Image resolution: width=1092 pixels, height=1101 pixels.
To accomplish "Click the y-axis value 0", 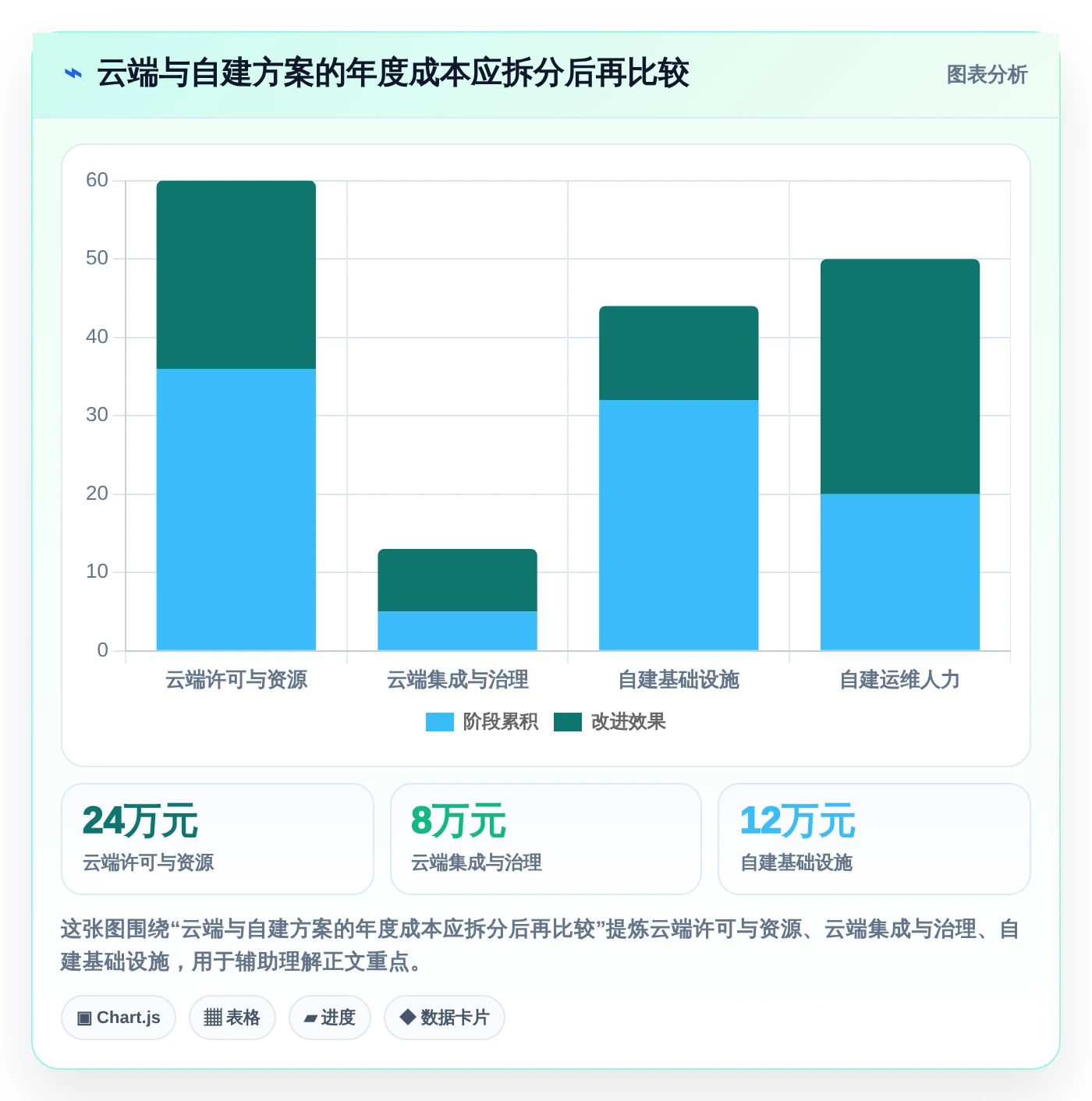I will (x=102, y=650).
